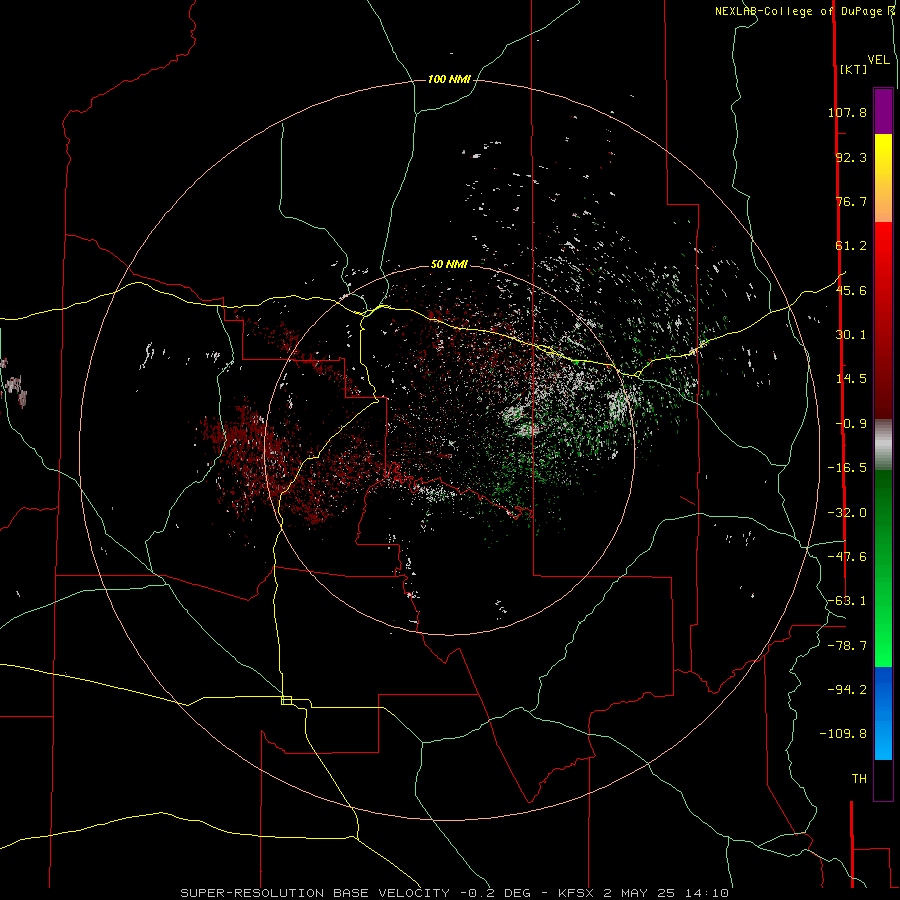
Task: Pick the black TH segment of the color bar
Action: [x=883, y=779]
